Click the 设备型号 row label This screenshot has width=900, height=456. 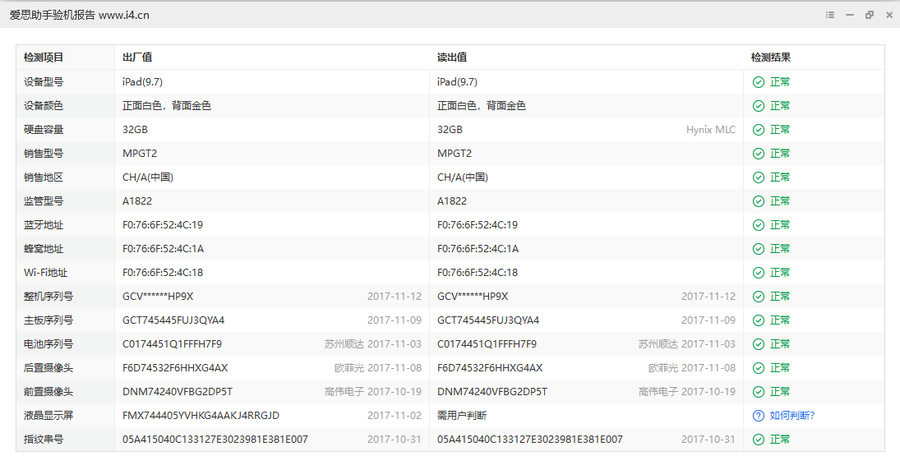(x=44, y=82)
